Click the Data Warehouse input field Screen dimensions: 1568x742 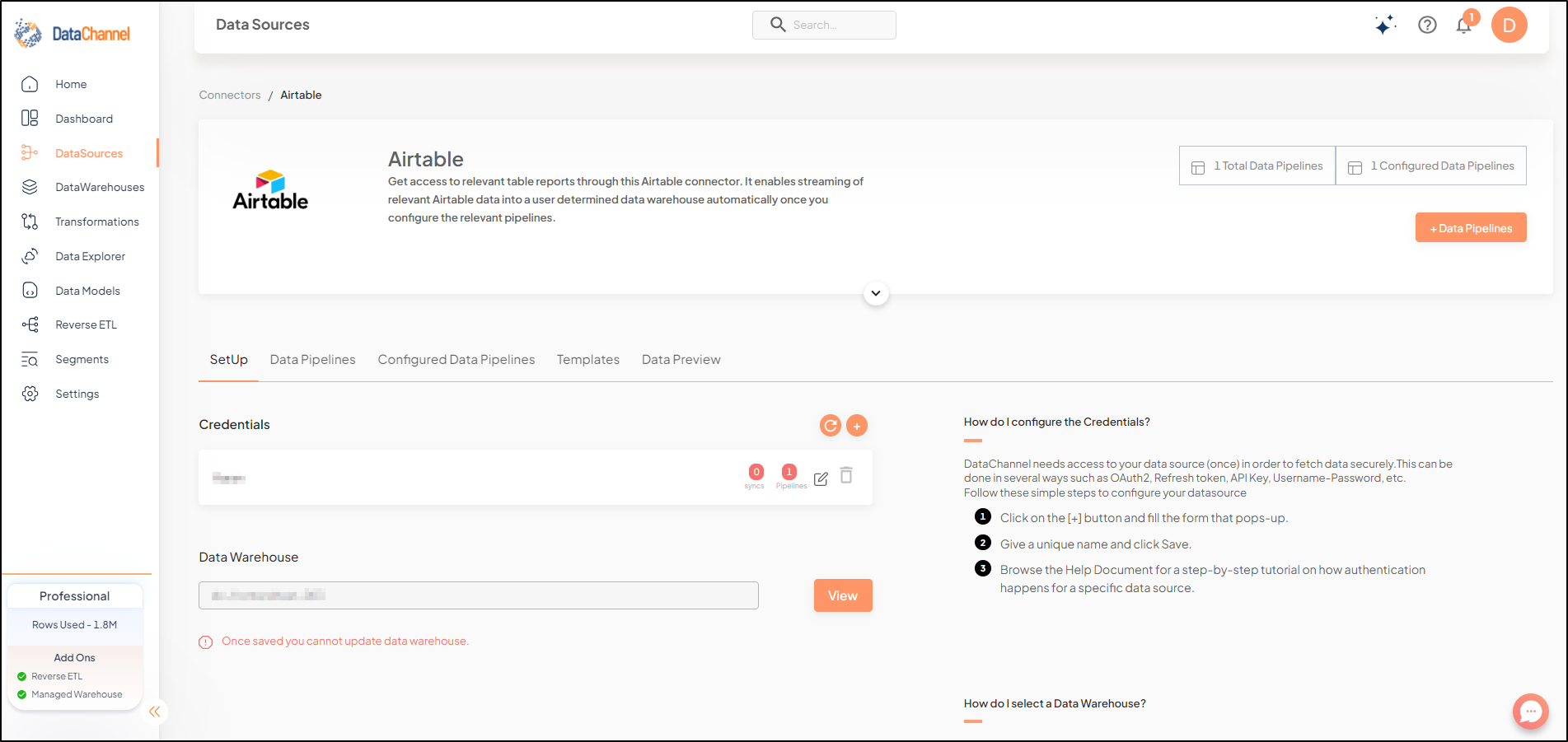(479, 595)
